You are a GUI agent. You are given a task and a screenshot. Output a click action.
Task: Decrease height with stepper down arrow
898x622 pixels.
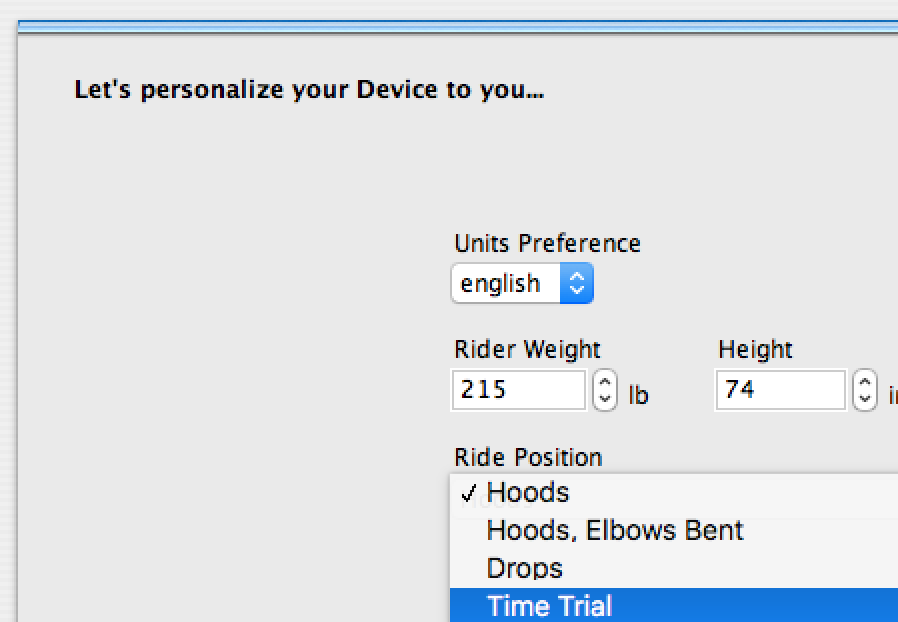click(x=865, y=399)
